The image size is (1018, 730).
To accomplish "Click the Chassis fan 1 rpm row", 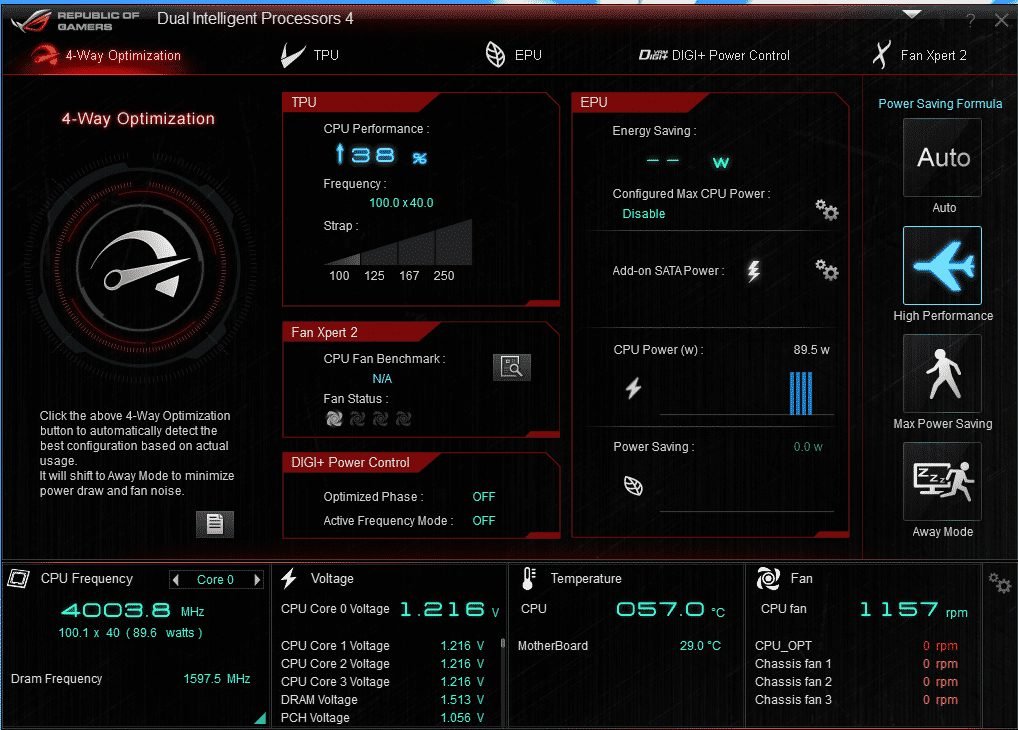I will pos(856,664).
